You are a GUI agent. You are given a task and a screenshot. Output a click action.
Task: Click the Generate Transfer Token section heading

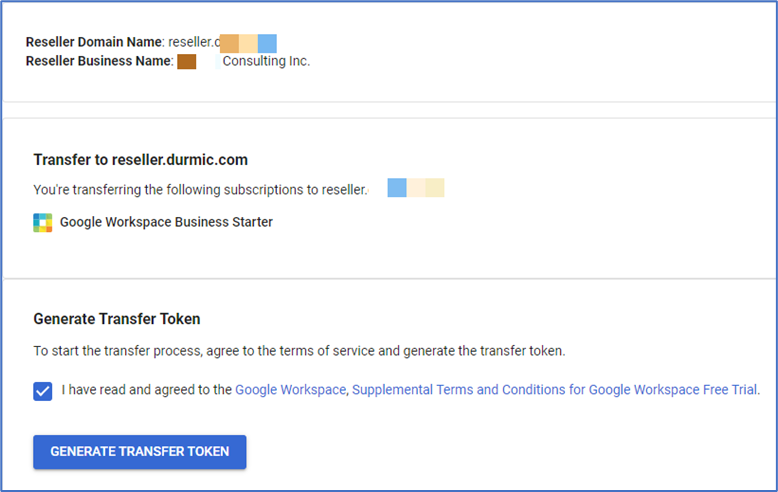(117, 319)
